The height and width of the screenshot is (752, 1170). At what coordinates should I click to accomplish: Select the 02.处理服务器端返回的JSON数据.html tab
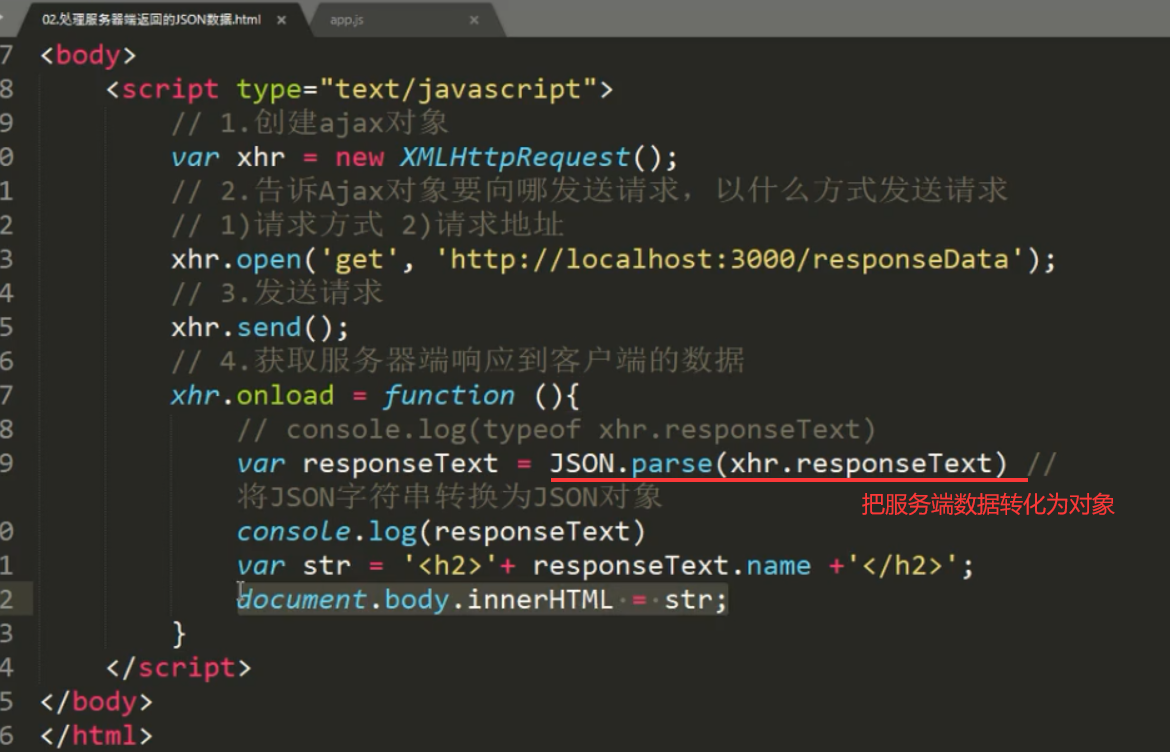(x=151, y=19)
